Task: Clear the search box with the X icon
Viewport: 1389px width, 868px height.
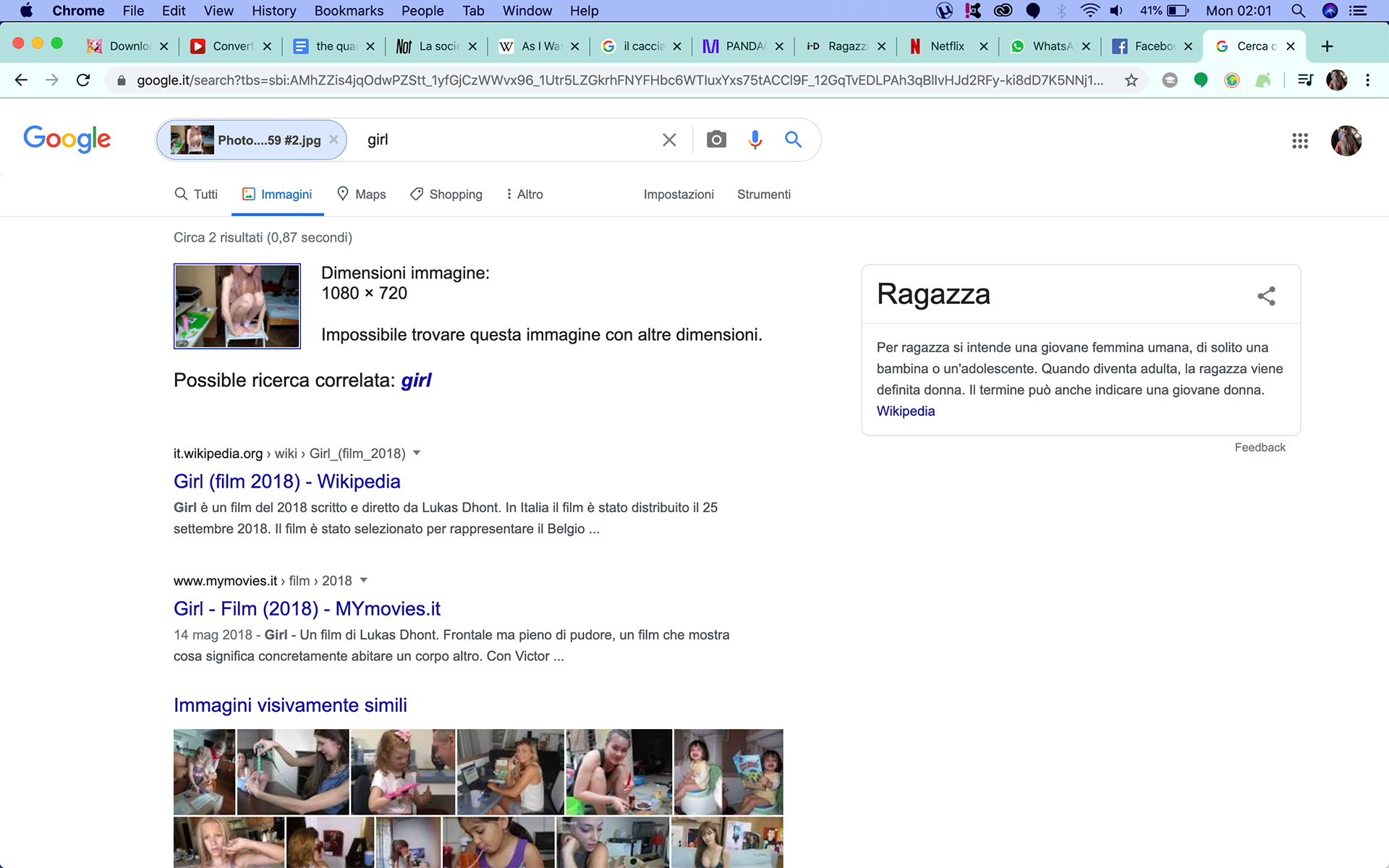Action: tap(669, 140)
